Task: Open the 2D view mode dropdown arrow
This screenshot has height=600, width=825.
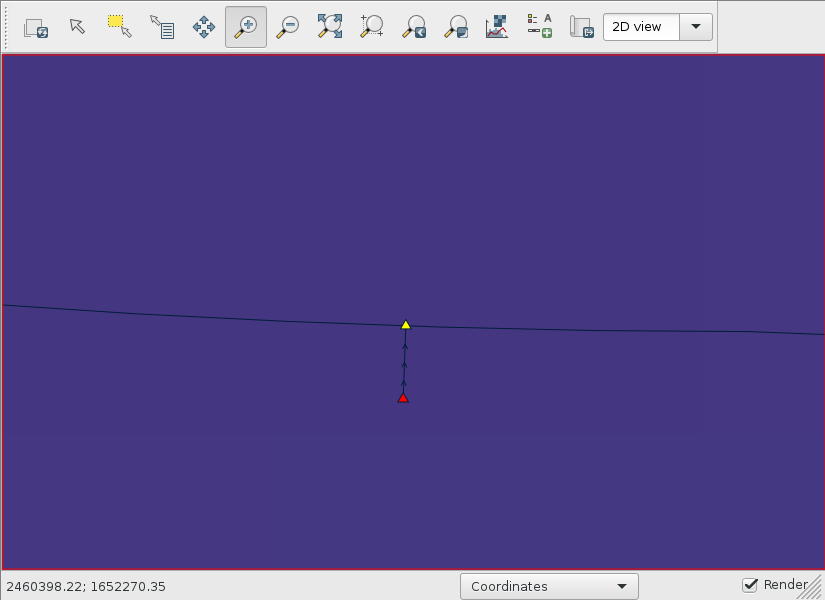Action: pos(695,27)
